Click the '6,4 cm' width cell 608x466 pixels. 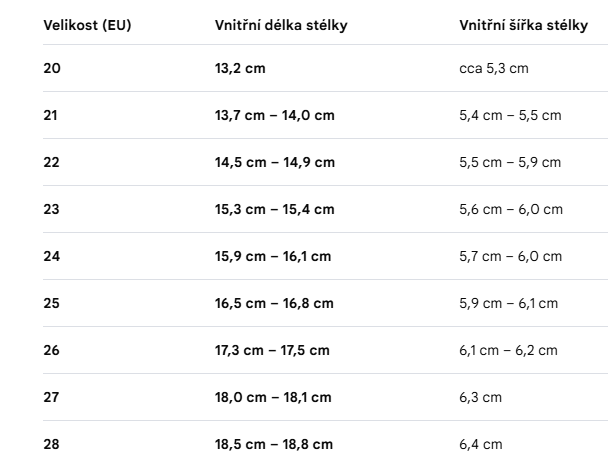tap(481, 444)
